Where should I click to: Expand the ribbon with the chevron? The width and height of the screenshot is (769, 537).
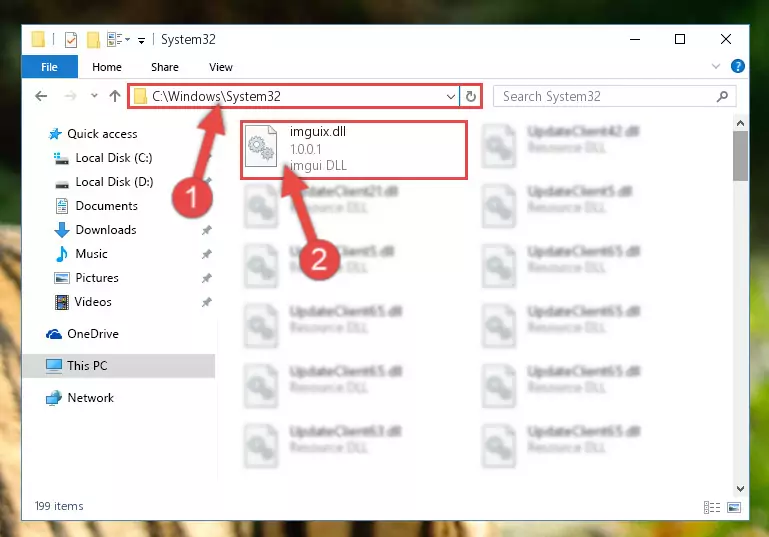point(716,66)
